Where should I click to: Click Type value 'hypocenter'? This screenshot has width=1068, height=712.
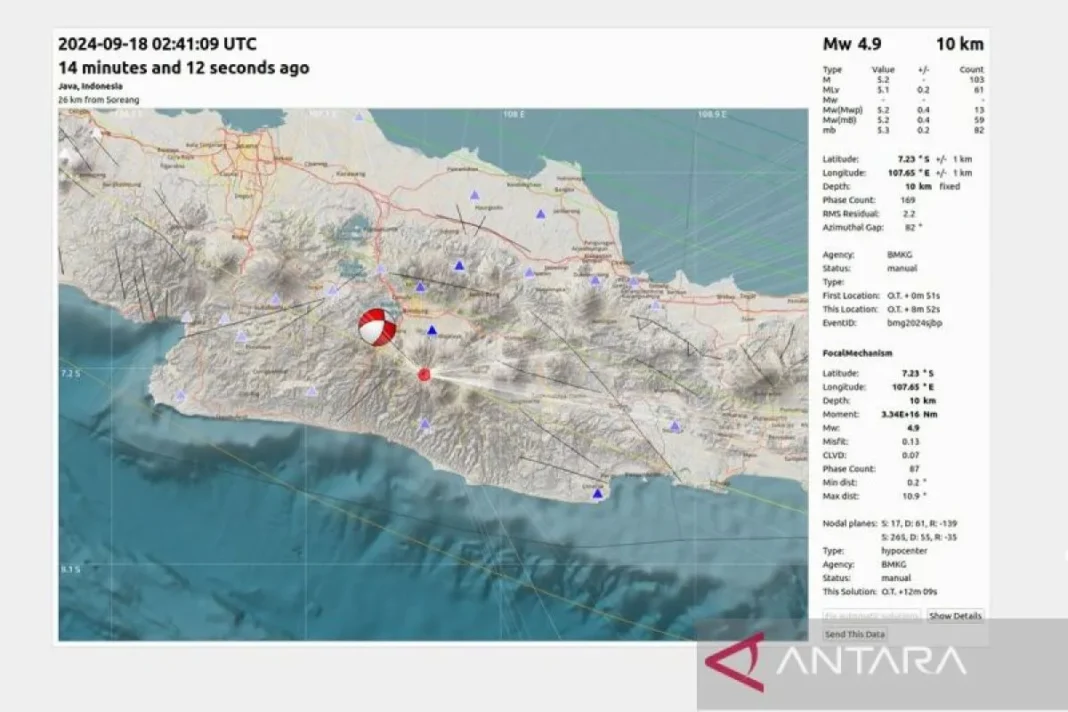pos(904,551)
